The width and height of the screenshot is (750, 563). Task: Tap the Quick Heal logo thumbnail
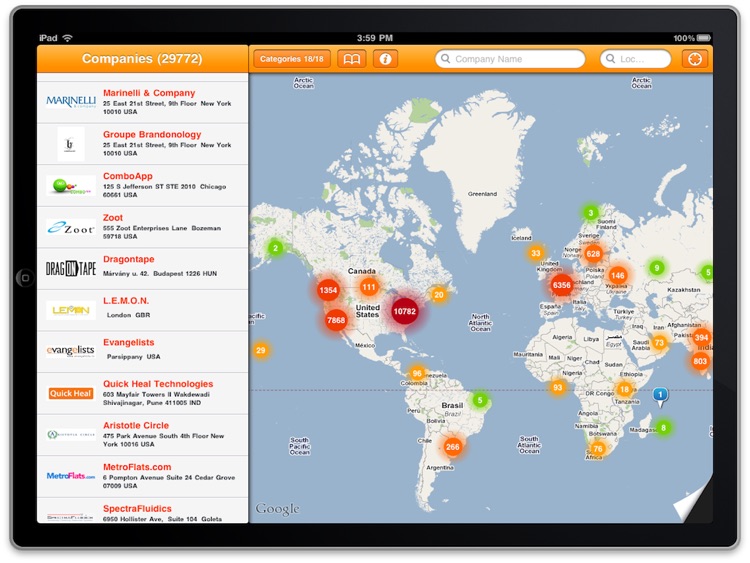[71, 393]
